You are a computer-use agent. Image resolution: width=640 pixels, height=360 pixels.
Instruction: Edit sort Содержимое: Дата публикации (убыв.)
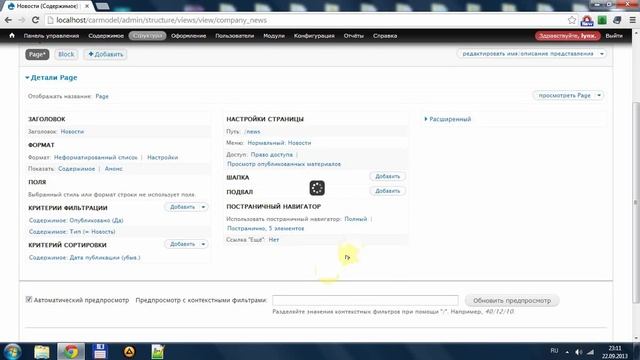pyautogui.click(x=84, y=258)
